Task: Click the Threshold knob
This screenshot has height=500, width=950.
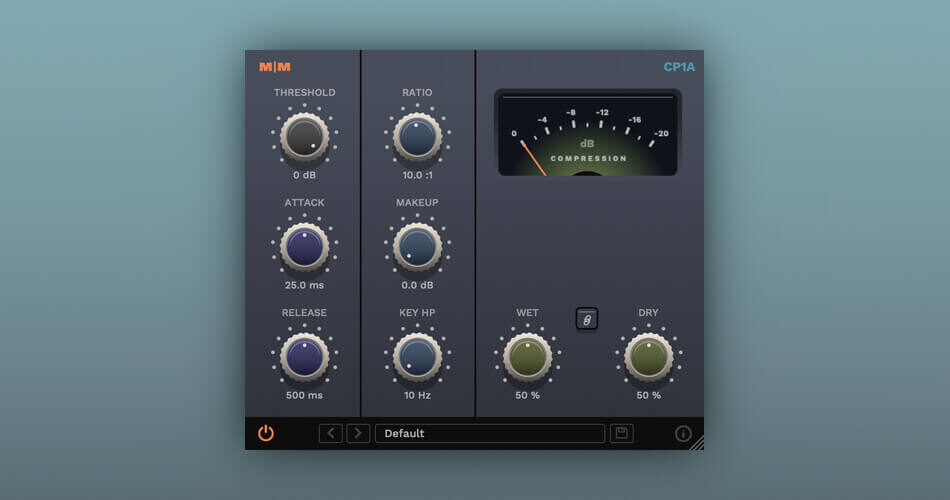Action: [x=304, y=137]
